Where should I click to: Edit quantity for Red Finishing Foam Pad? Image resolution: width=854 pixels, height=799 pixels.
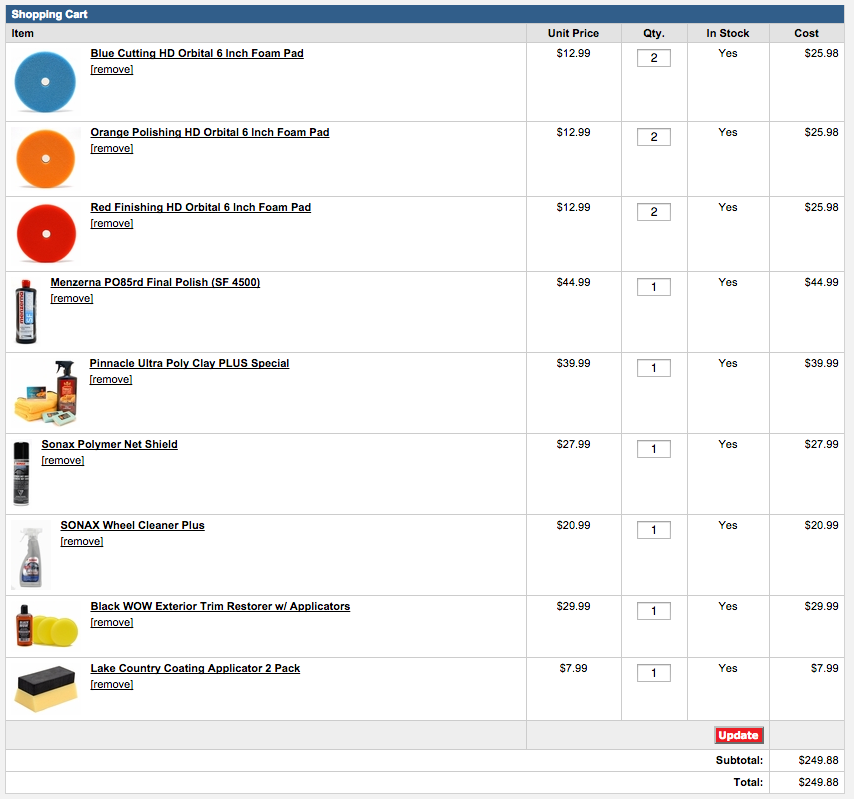click(x=654, y=212)
